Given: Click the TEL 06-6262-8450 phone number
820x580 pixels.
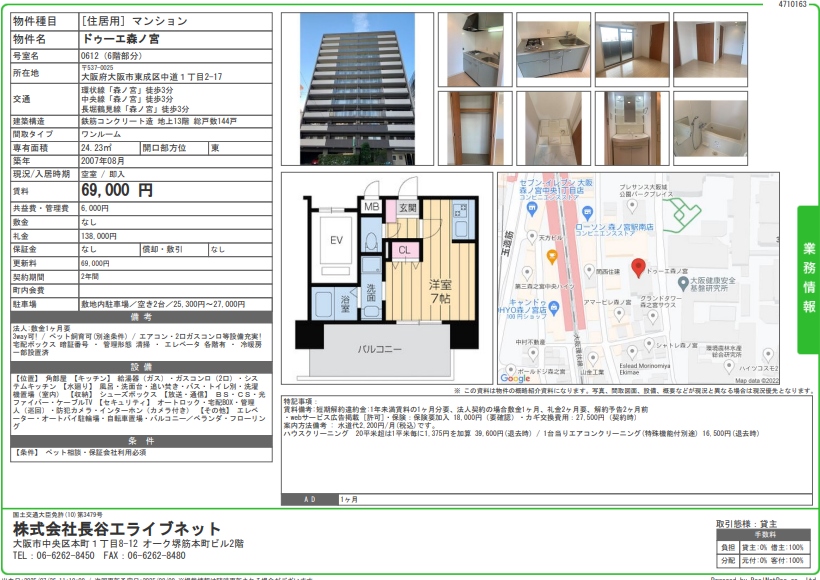Looking at the screenshot, I should pos(54,555).
